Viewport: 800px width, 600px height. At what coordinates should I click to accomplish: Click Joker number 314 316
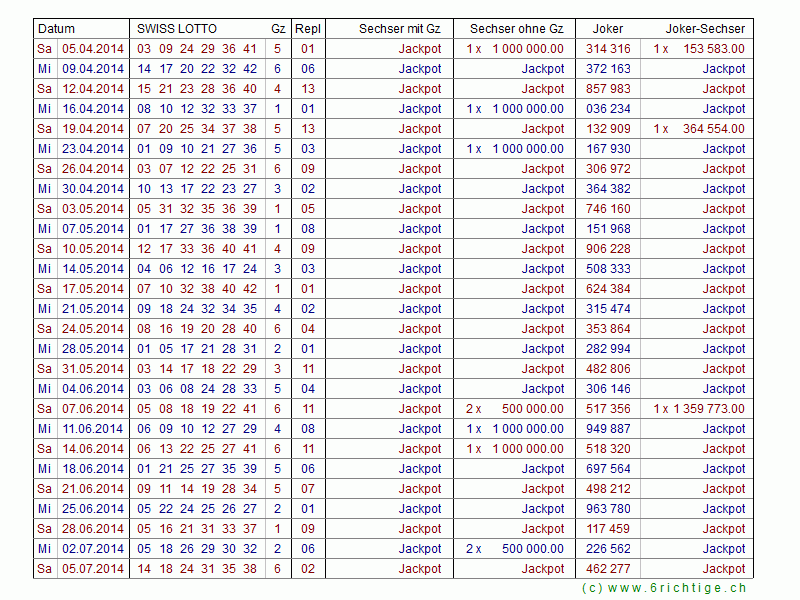pyautogui.click(x=608, y=49)
